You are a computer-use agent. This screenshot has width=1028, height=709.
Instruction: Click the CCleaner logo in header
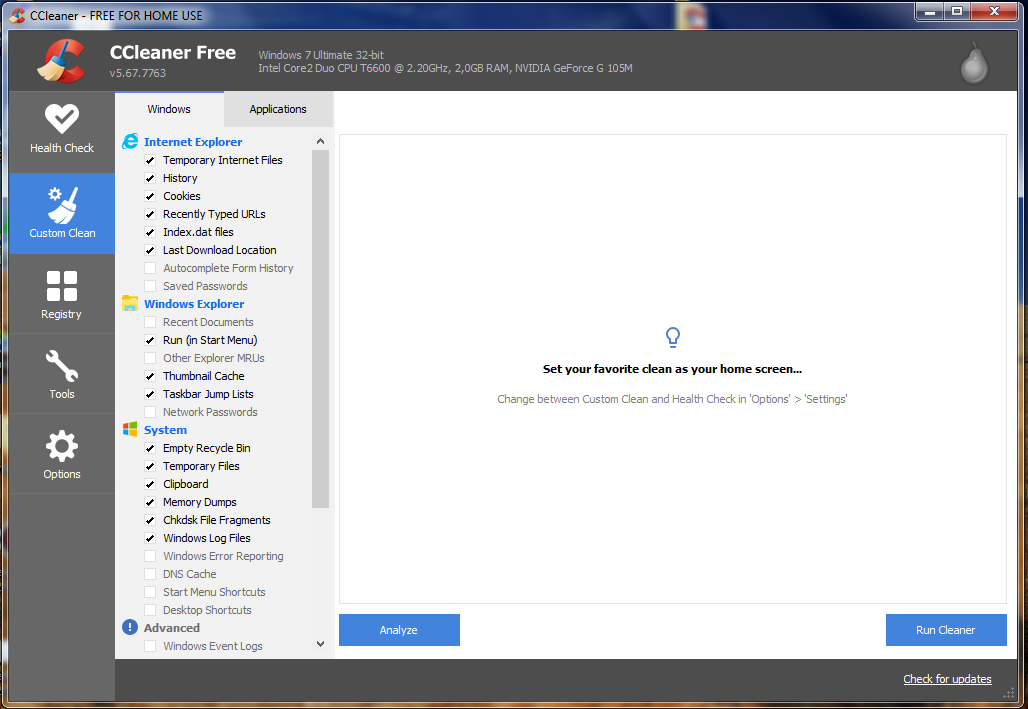click(x=61, y=60)
